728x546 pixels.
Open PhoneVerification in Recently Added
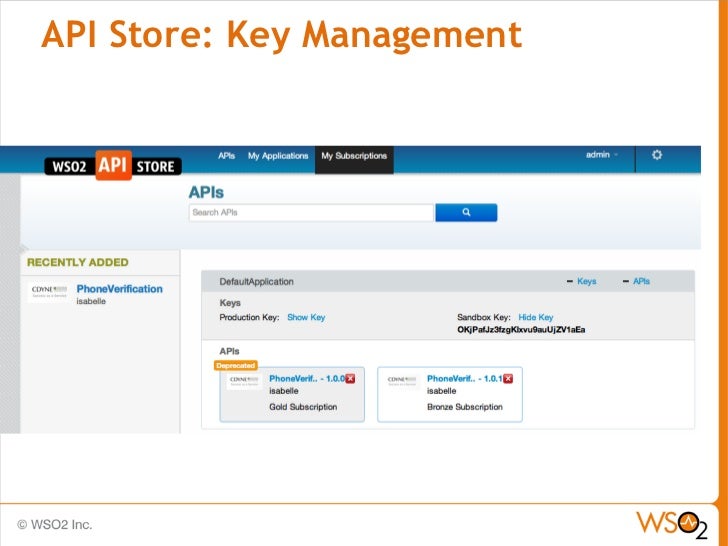coord(119,289)
